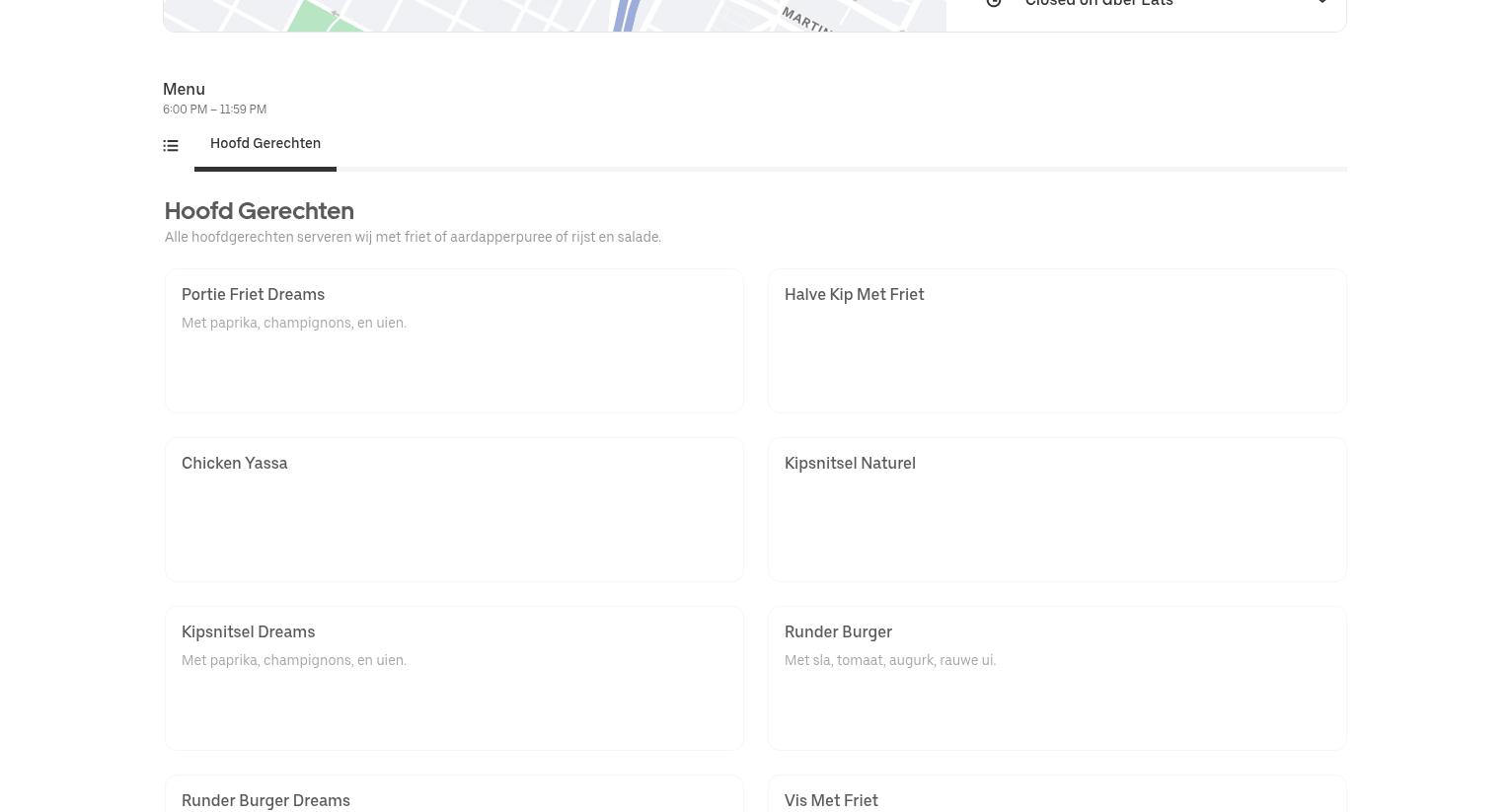Select the Hoofd Gerechten tab
This screenshot has width=1510, height=812.
tap(265, 144)
